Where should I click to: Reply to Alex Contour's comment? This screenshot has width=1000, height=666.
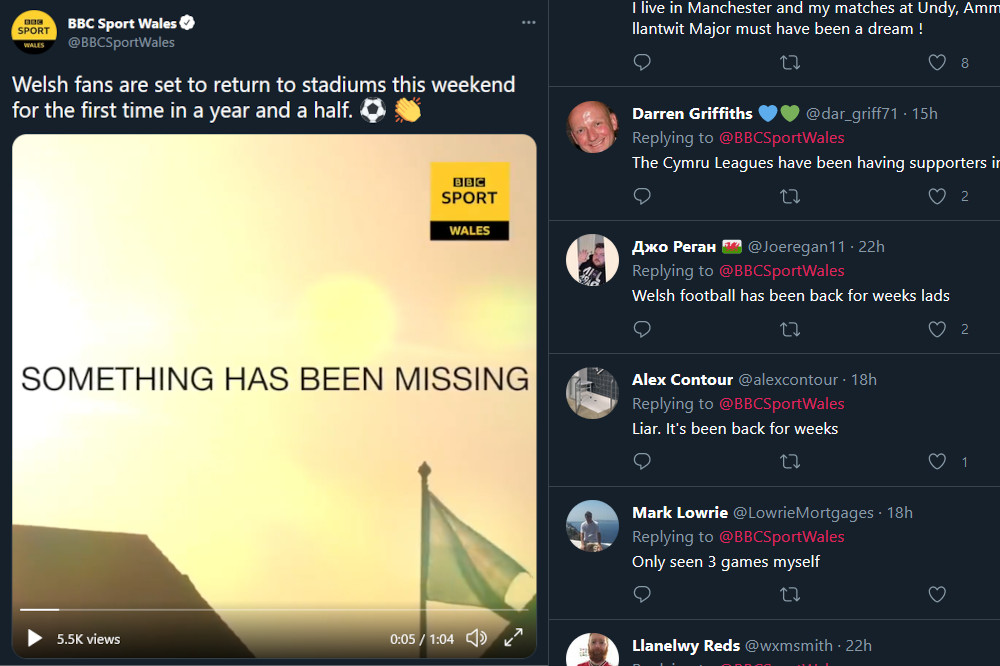point(643,461)
